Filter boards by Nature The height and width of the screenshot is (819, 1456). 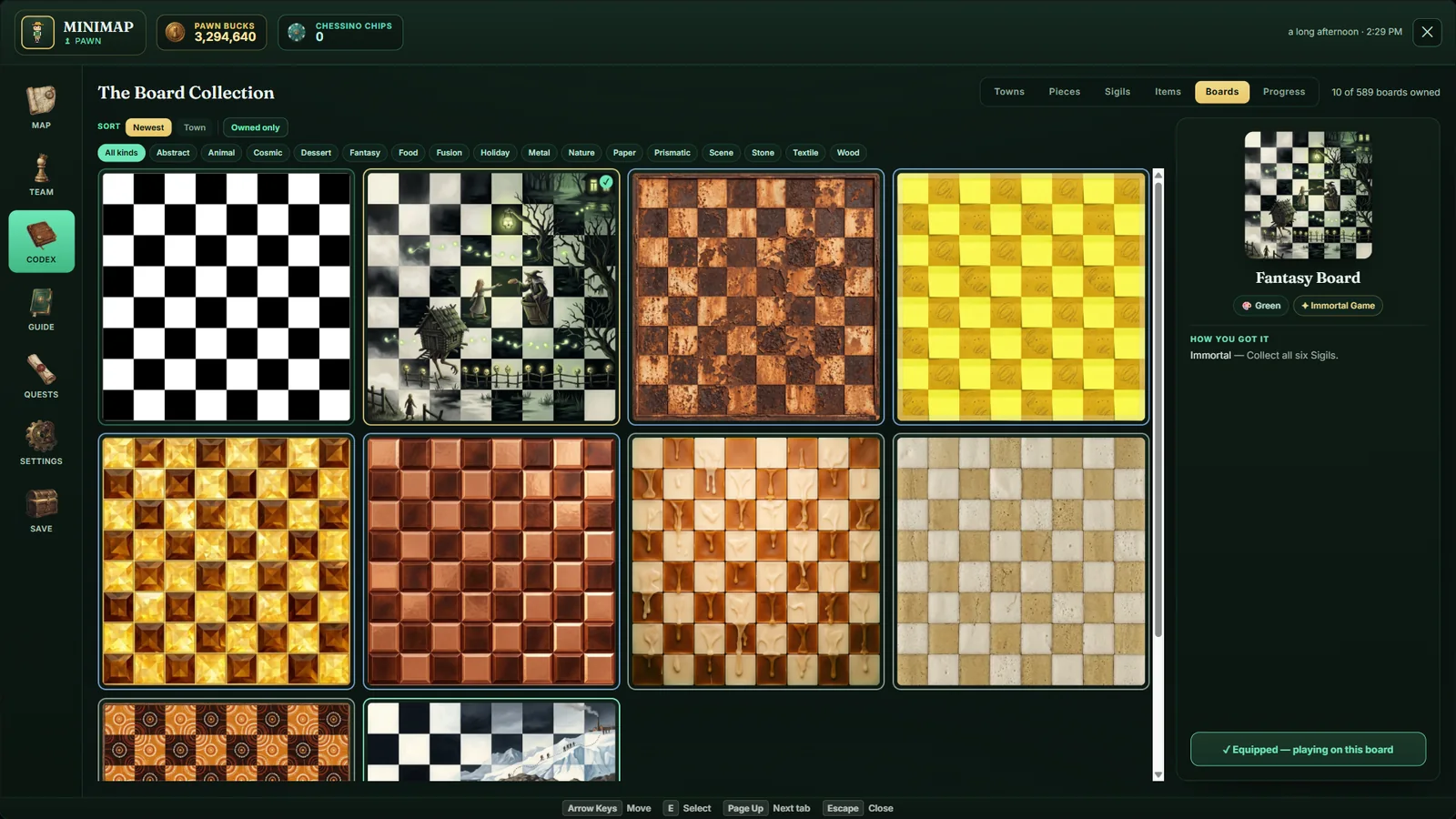coord(581,153)
